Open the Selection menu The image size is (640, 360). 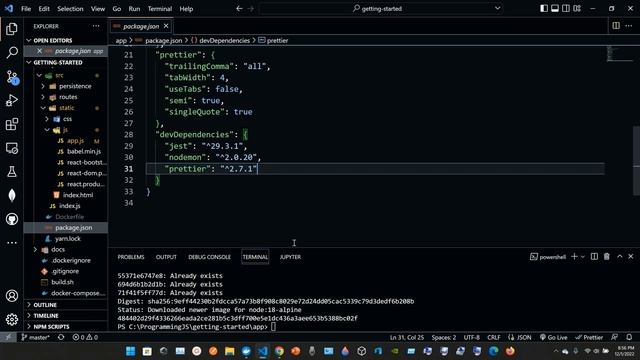[70, 9]
